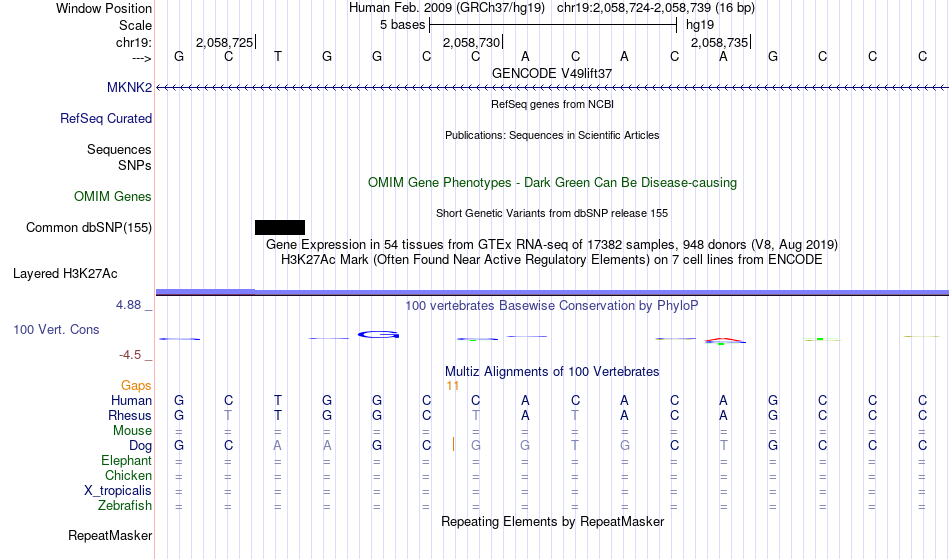The image size is (950, 559).
Task: Click the Common dbSNP(155) track label
Action: pos(88,227)
